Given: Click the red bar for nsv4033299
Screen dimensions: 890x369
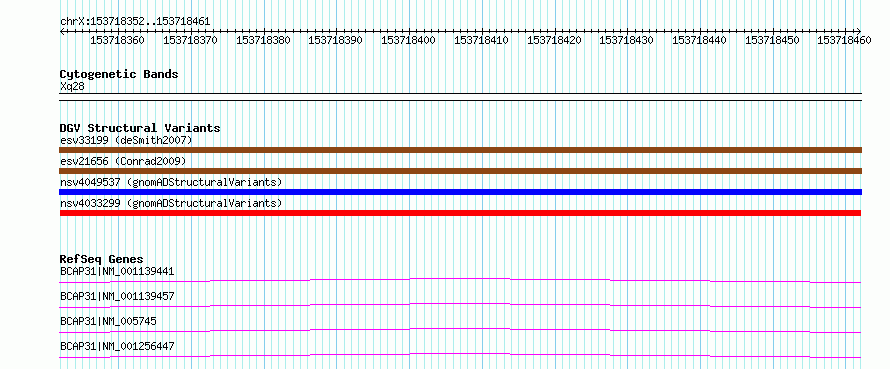Looking at the screenshot, I should click(x=460, y=213).
